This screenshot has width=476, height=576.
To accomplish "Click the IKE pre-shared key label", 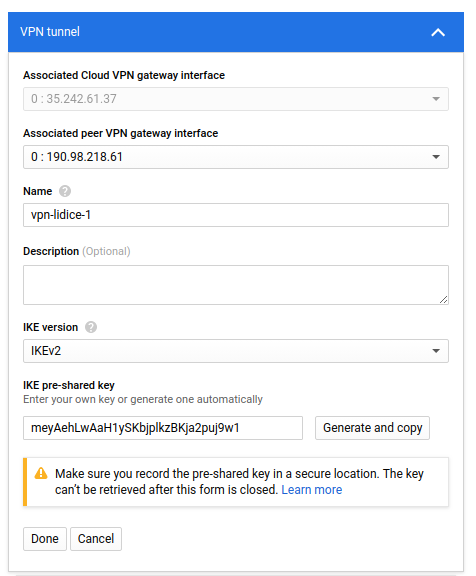I will tap(69, 385).
